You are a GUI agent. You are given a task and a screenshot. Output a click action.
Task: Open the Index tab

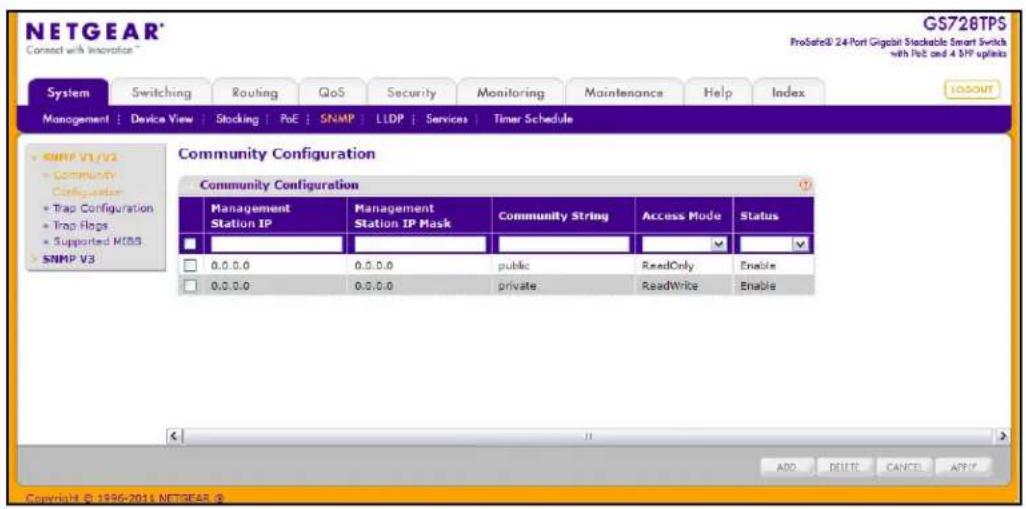[x=788, y=94]
